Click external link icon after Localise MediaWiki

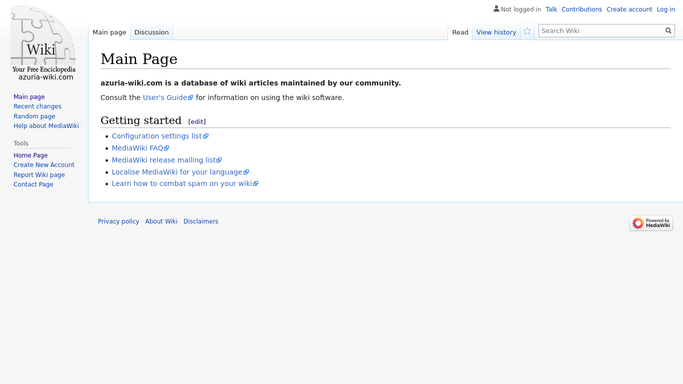tap(246, 172)
